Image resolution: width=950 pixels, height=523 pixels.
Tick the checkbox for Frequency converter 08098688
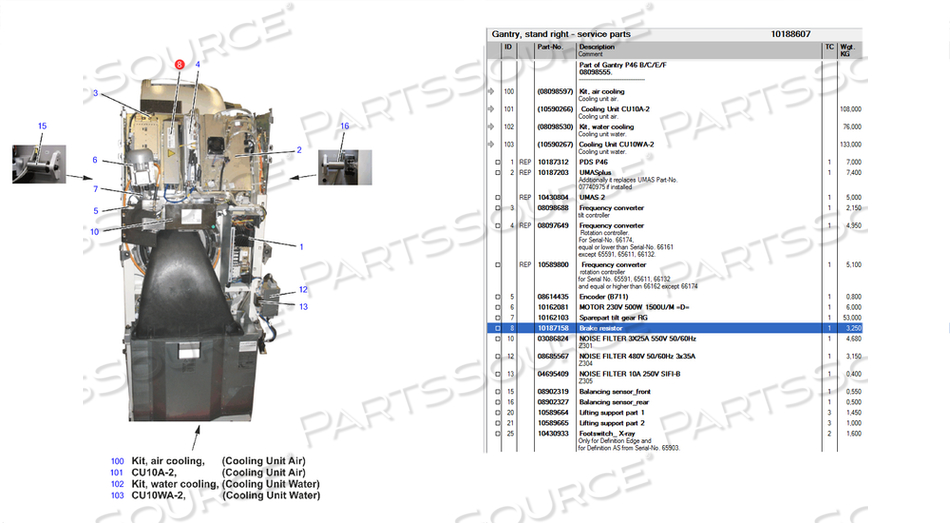point(498,208)
